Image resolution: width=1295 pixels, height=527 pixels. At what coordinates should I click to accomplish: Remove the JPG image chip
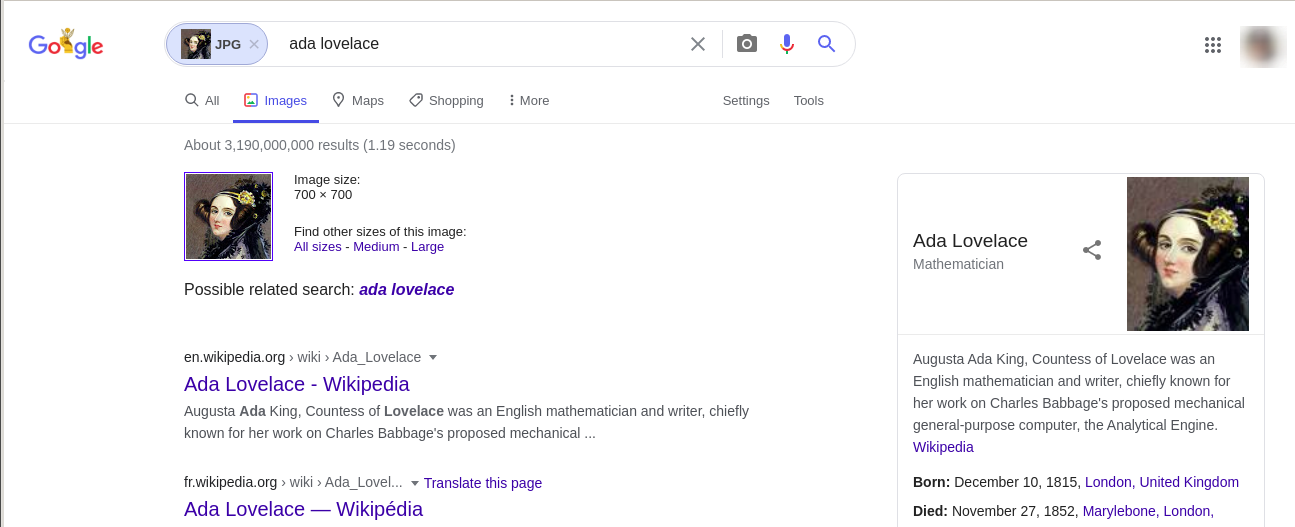tap(254, 44)
